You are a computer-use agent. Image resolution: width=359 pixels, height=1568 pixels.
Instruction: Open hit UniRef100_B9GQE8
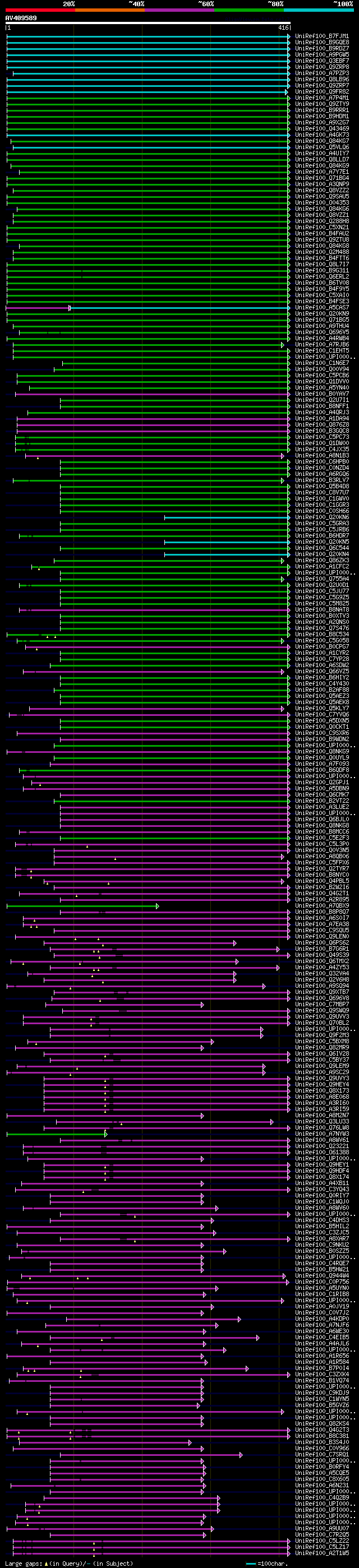click(x=323, y=43)
